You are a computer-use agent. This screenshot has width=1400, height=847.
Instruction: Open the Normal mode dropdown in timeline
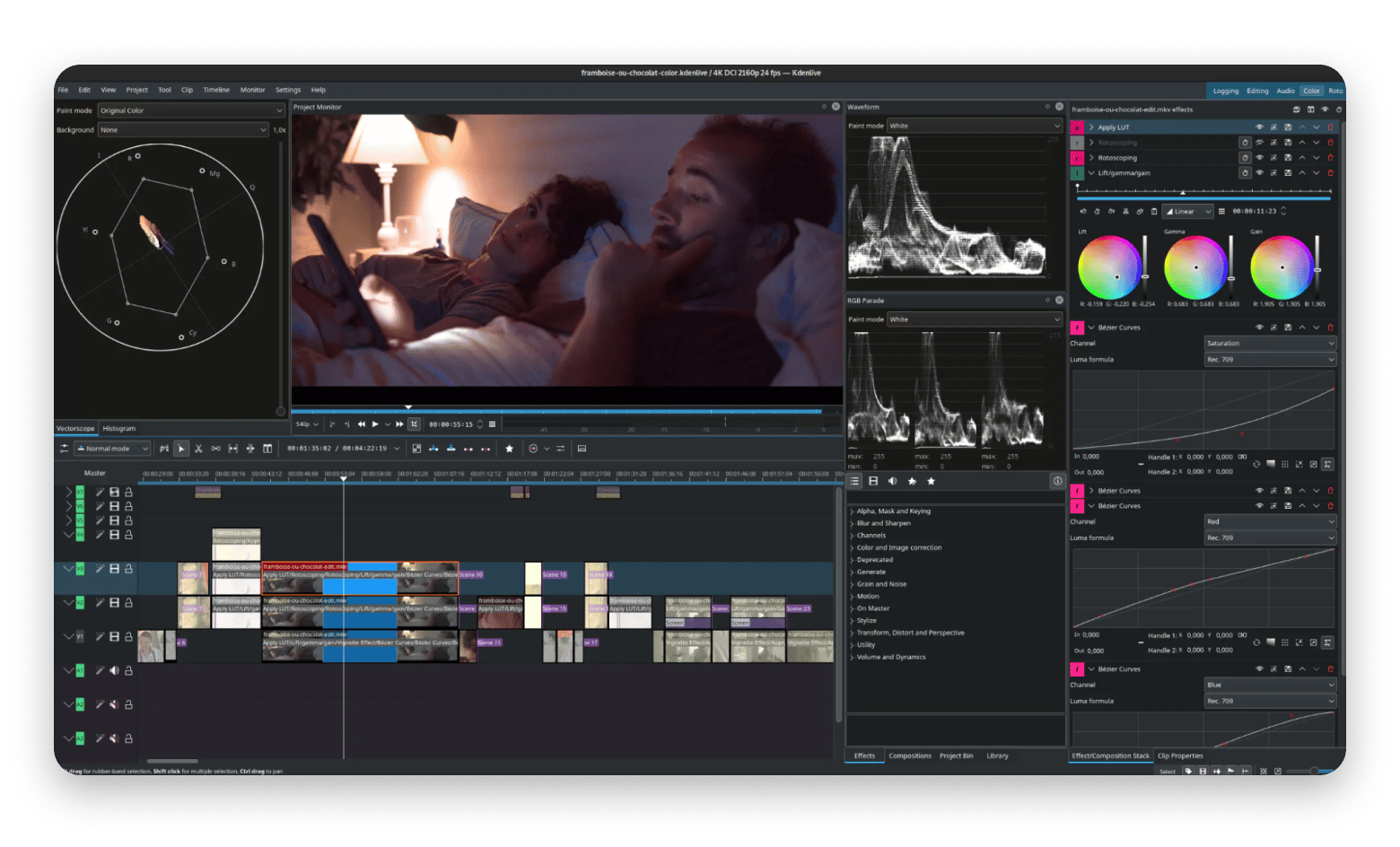[112, 449]
